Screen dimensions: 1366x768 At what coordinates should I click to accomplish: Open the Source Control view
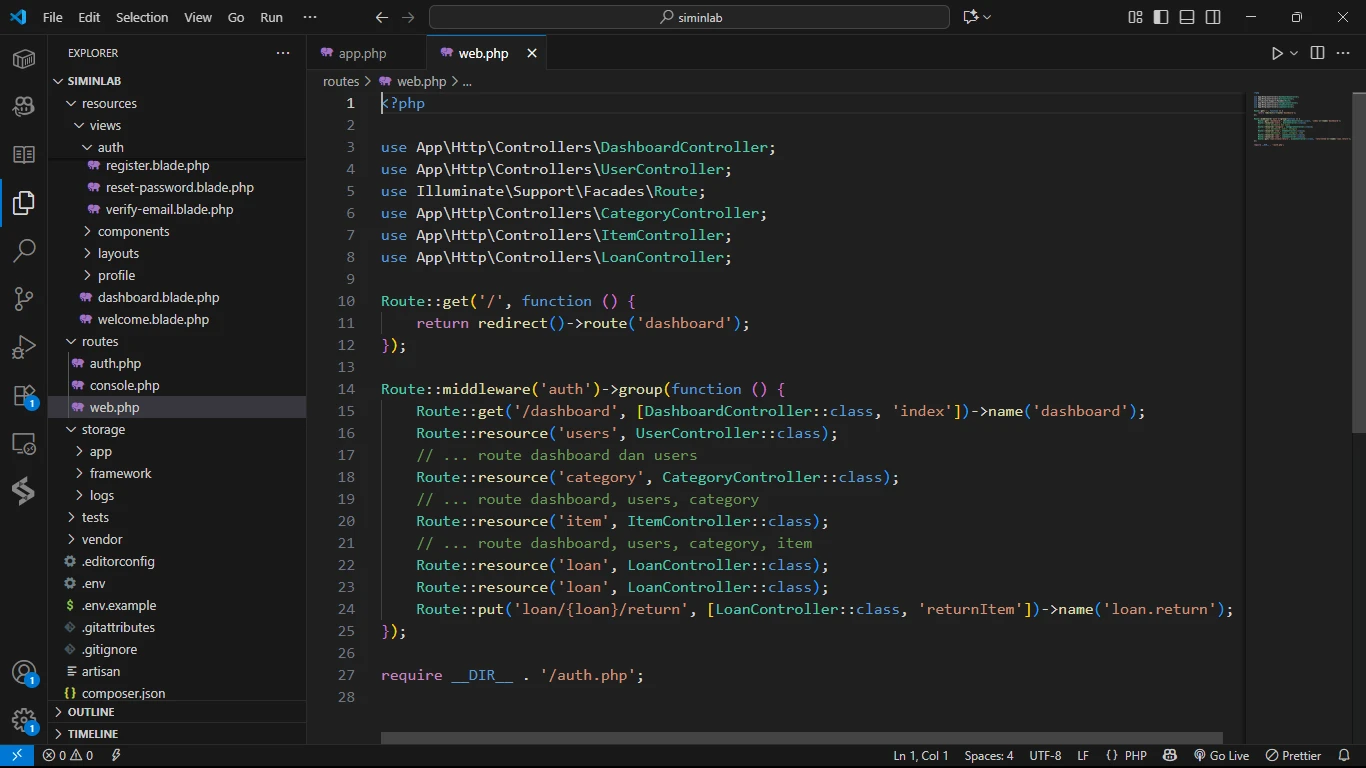pyautogui.click(x=24, y=298)
